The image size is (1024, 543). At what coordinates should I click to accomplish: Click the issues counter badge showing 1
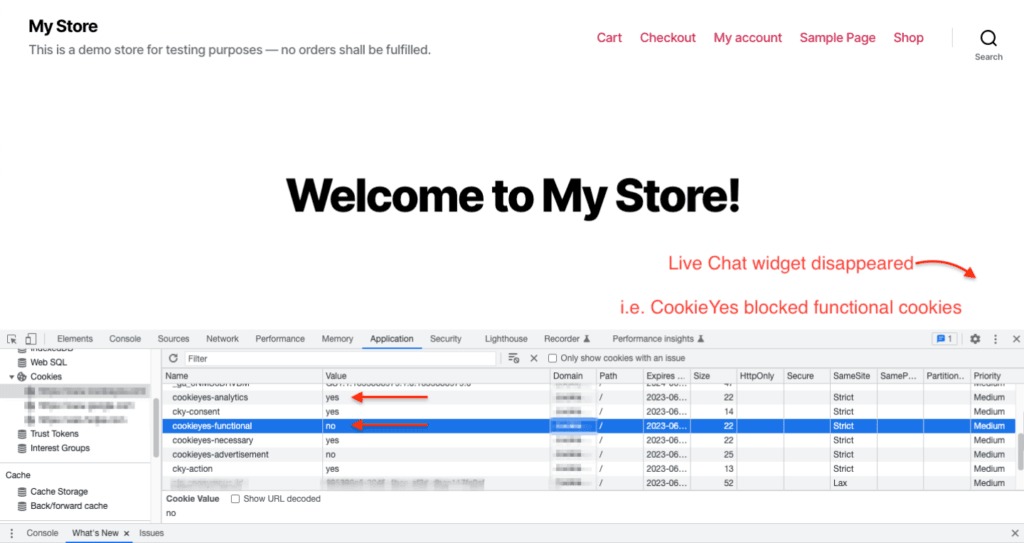pyautogui.click(x=944, y=339)
